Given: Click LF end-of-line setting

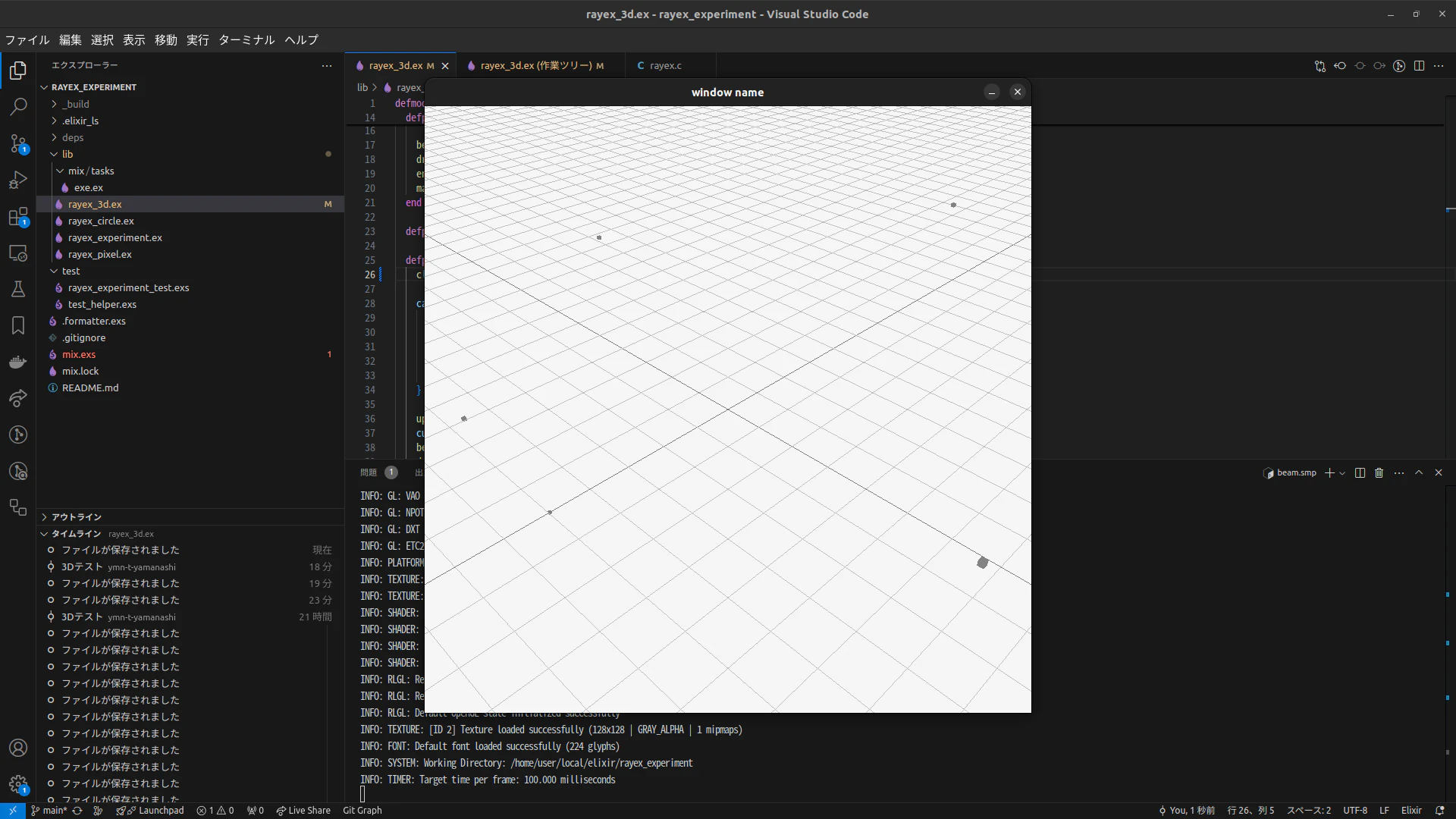Looking at the screenshot, I should tap(1384, 811).
